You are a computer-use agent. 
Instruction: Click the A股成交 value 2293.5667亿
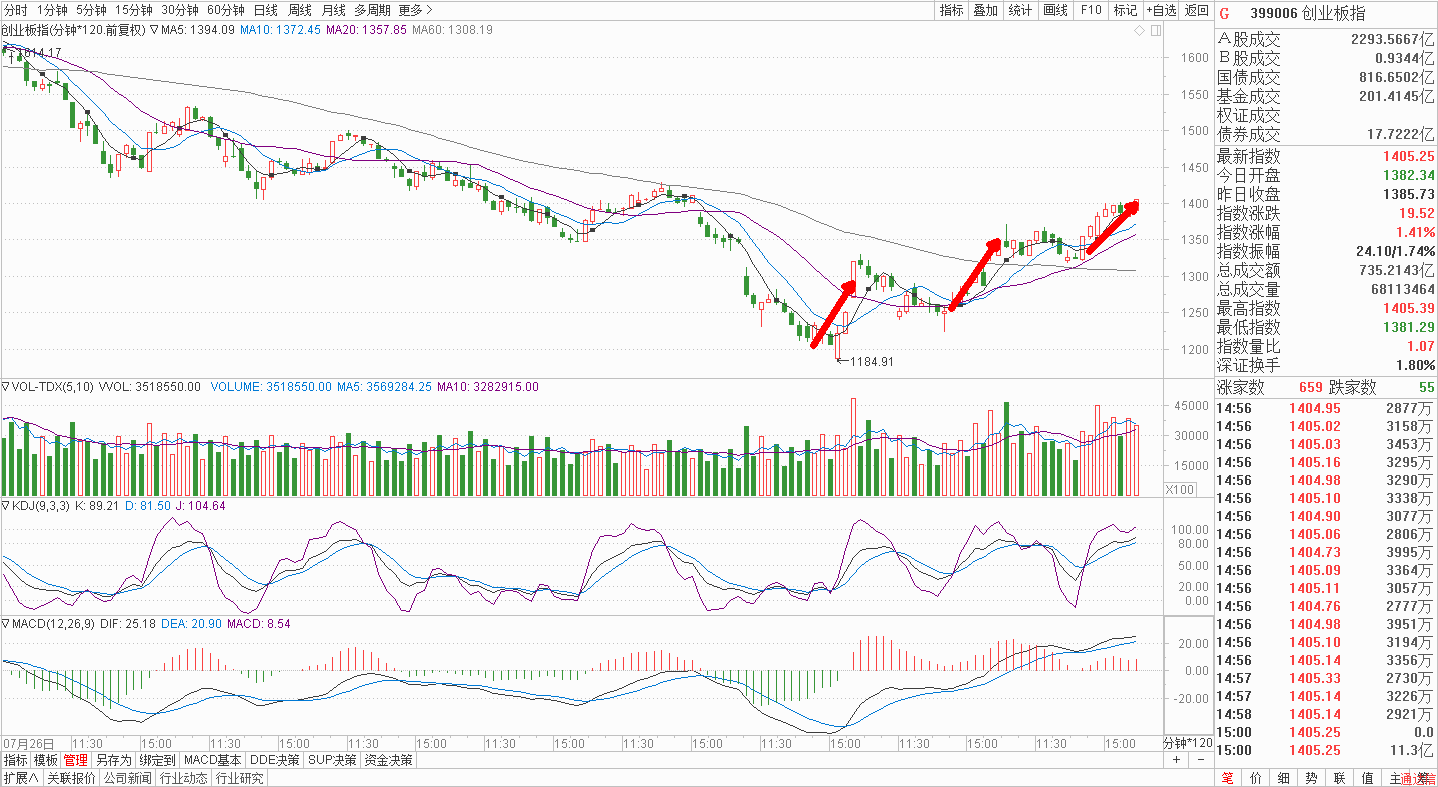click(1393, 39)
